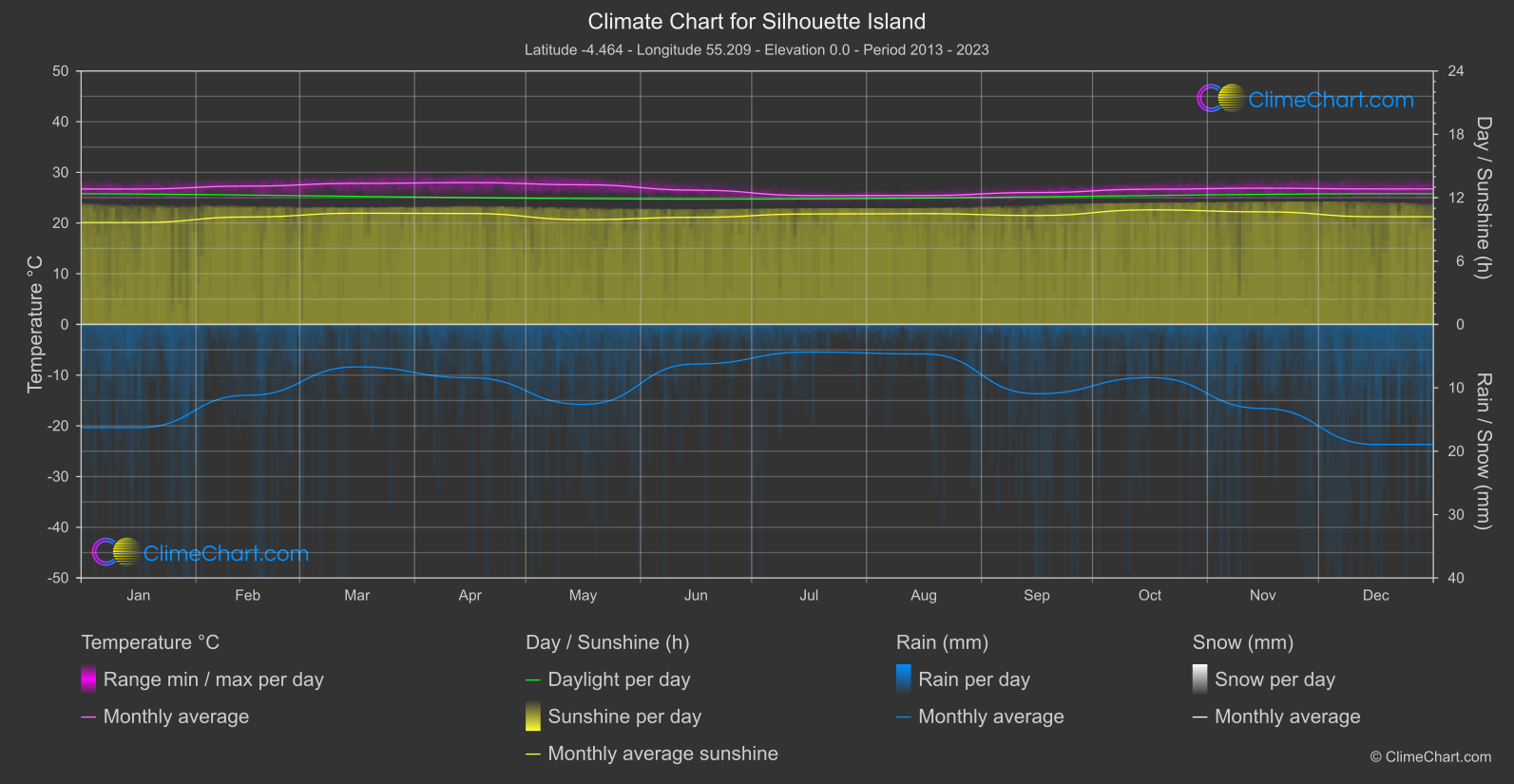1514x784 pixels.
Task: Click the 'Snow (mm)' legend heading
Action: 1243,642
